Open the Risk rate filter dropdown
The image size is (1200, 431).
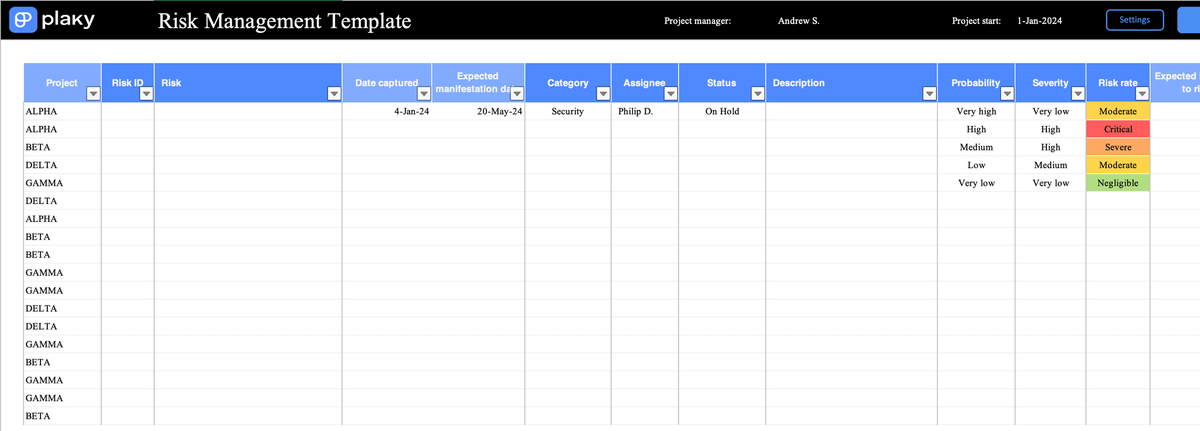(x=1141, y=94)
